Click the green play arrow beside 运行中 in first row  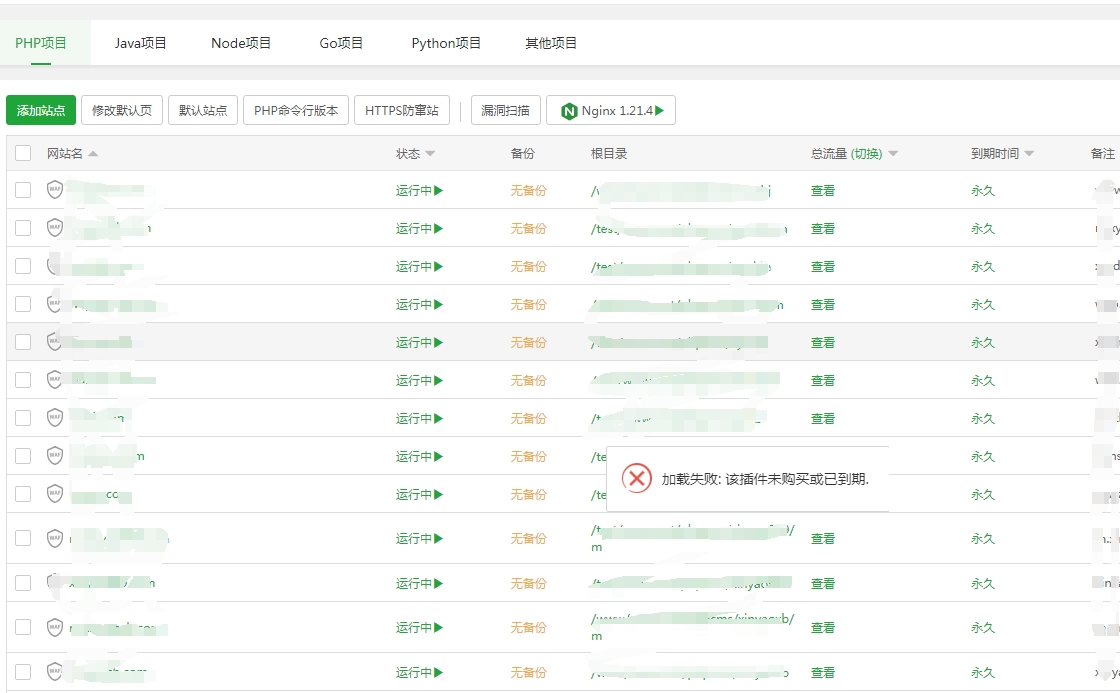pyautogui.click(x=437, y=190)
